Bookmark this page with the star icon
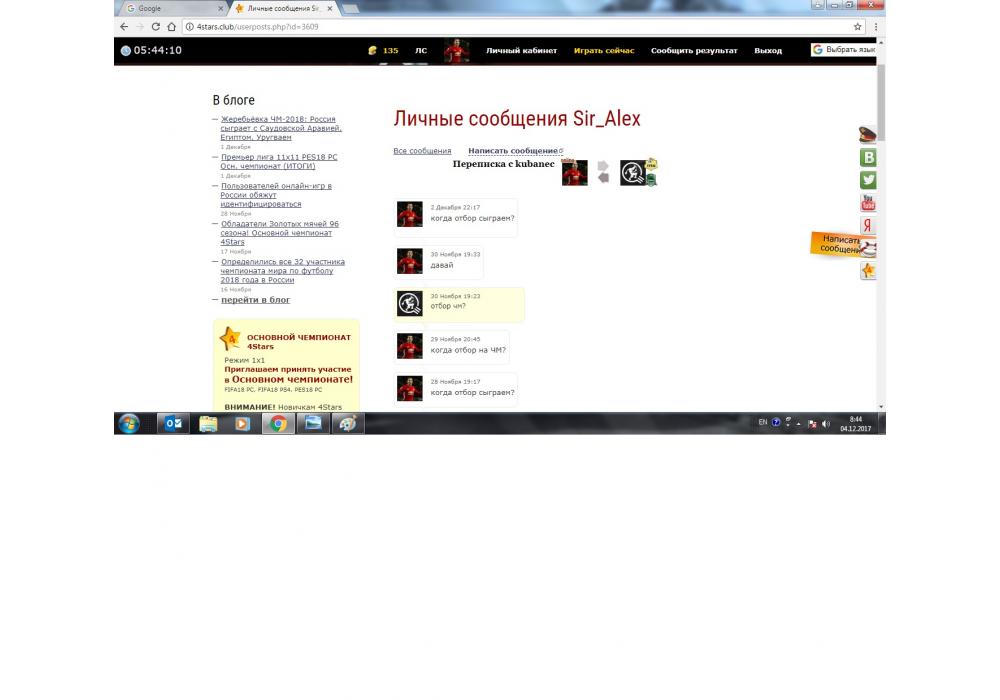This screenshot has height=700, width=1000. (x=858, y=27)
